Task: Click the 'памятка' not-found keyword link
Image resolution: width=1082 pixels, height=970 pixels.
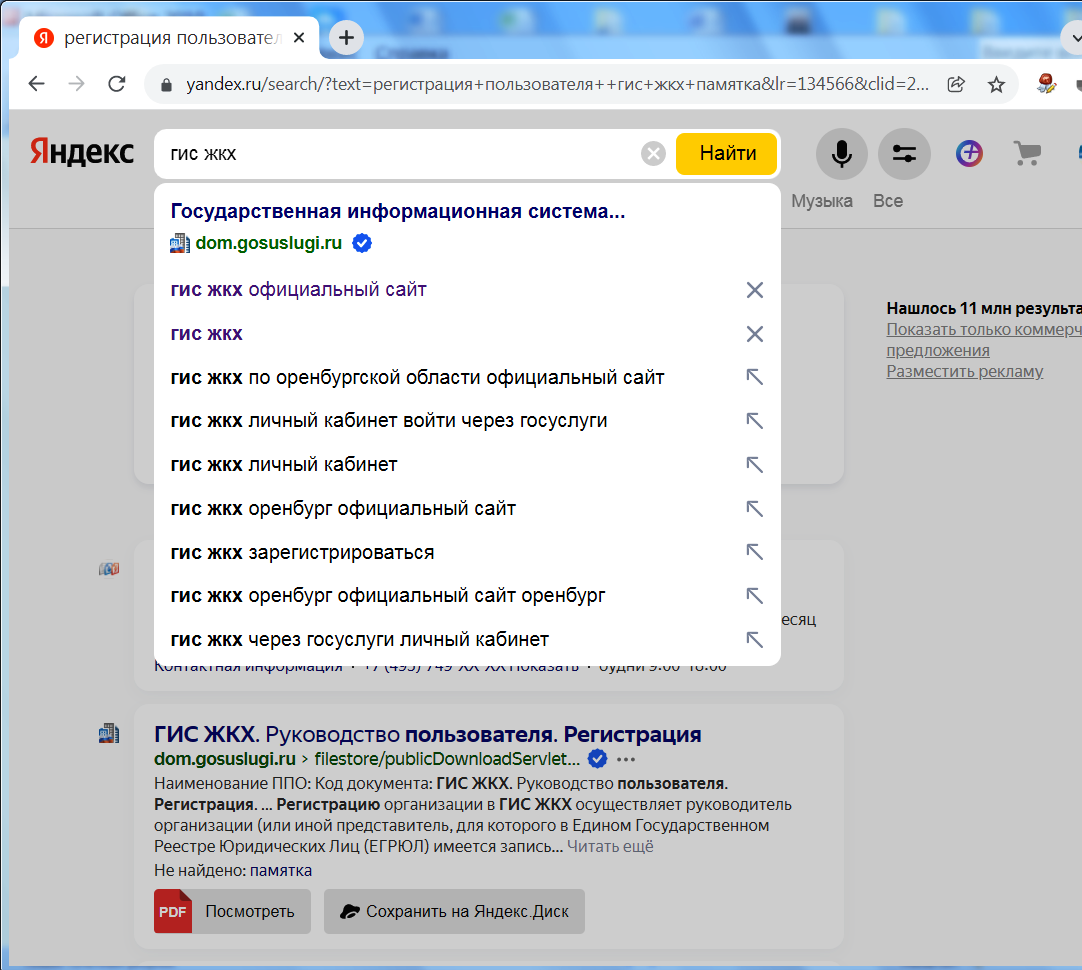Action: 281,871
